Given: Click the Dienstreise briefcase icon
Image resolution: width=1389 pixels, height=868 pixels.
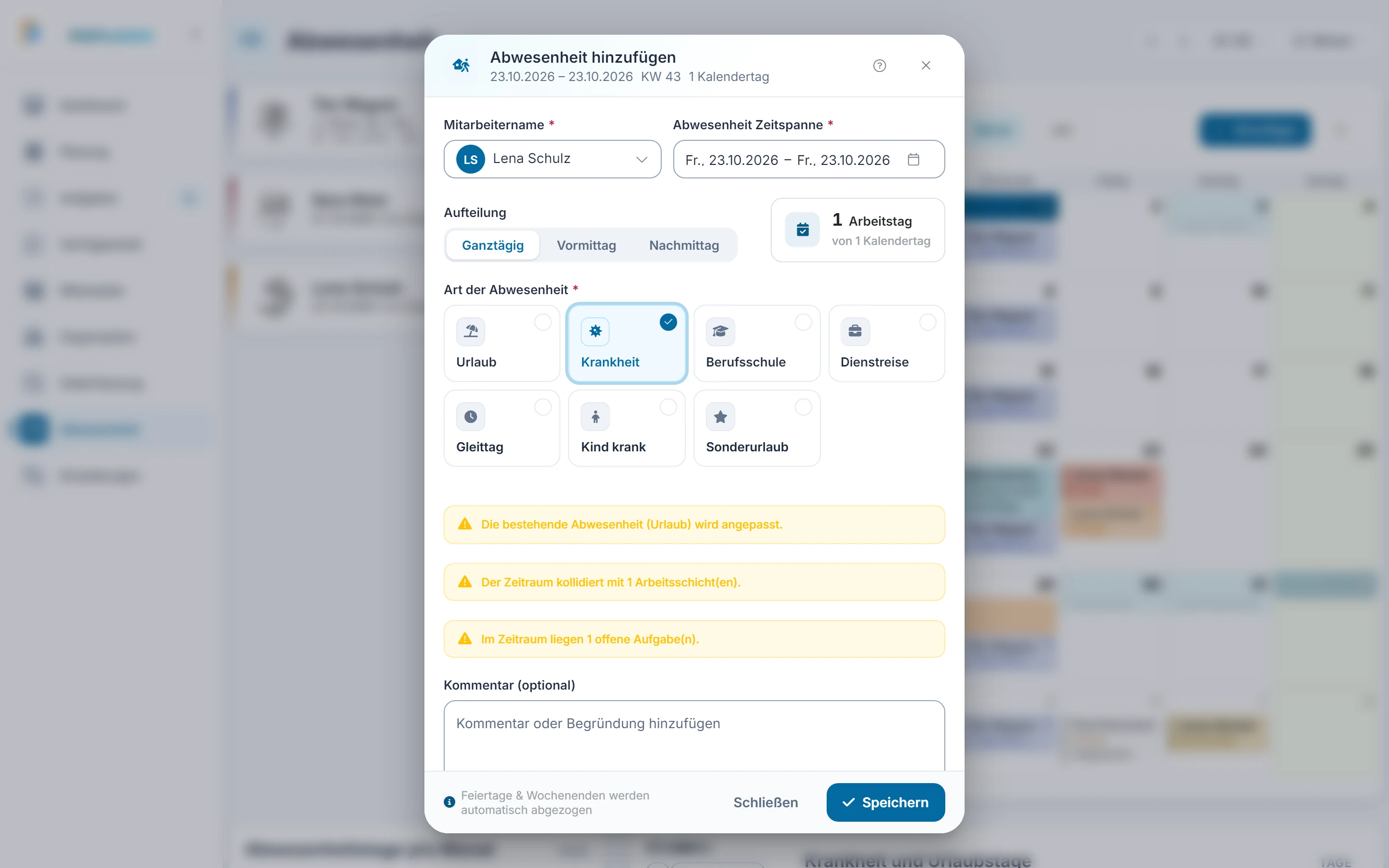Looking at the screenshot, I should 855,331.
